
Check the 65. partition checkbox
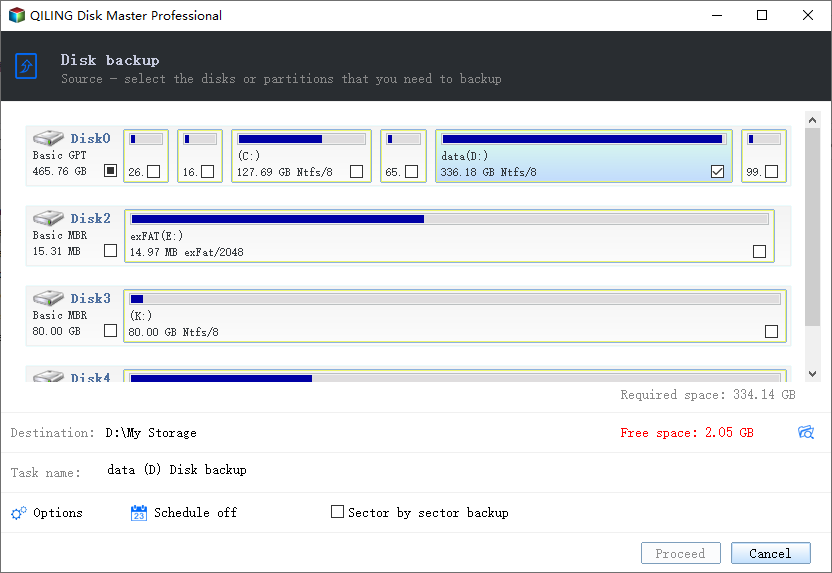point(411,172)
